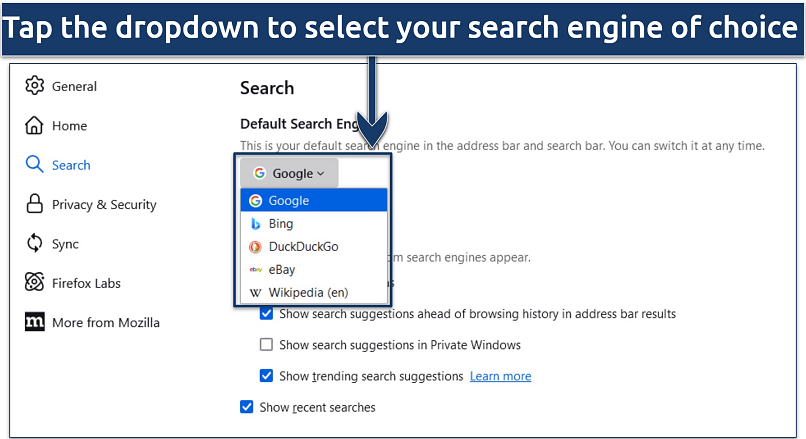Screen dimensions: 806x439
Task: Click the Sync arrows icon
Action: (x=35, y=244)
